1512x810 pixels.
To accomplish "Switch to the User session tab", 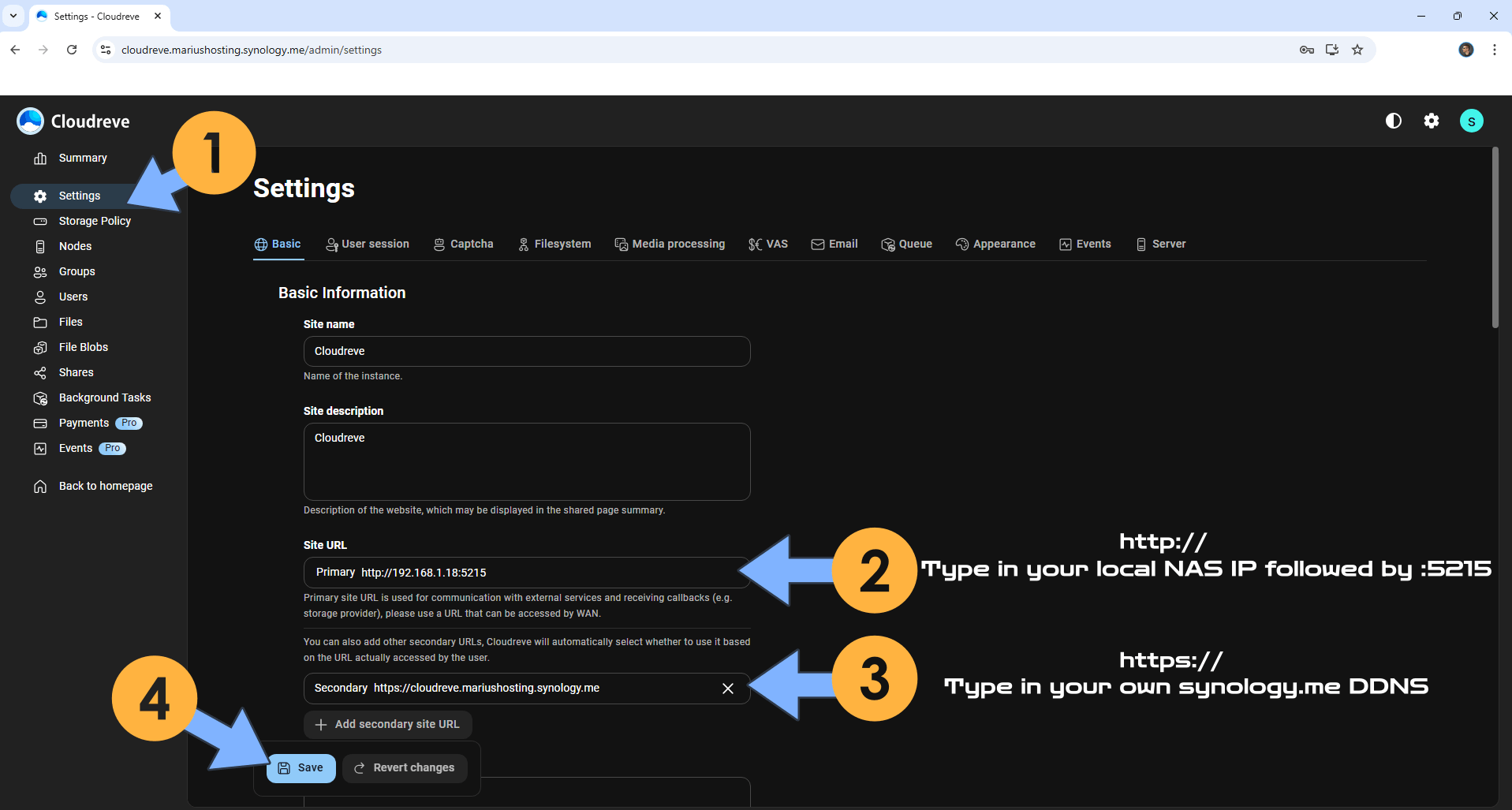I will [x=368, y=244].
